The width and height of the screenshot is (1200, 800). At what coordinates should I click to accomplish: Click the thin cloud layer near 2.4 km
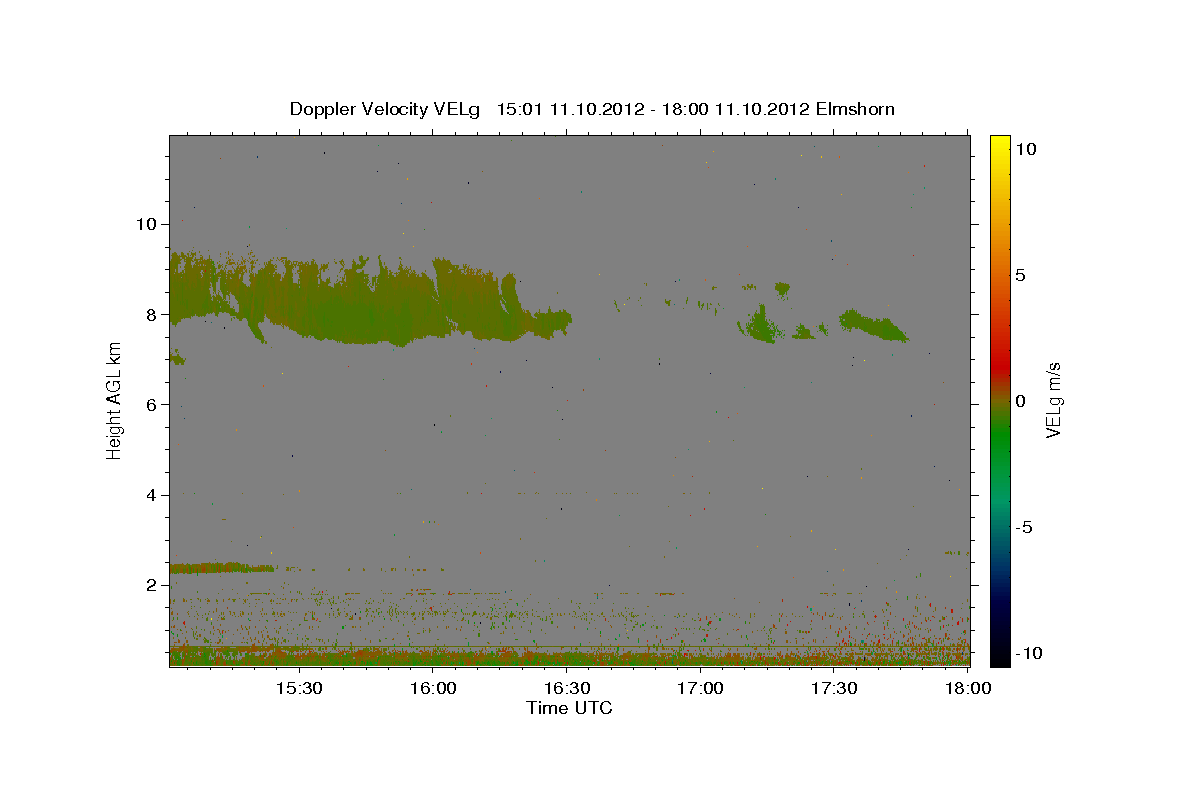click(x=222, y=568)
